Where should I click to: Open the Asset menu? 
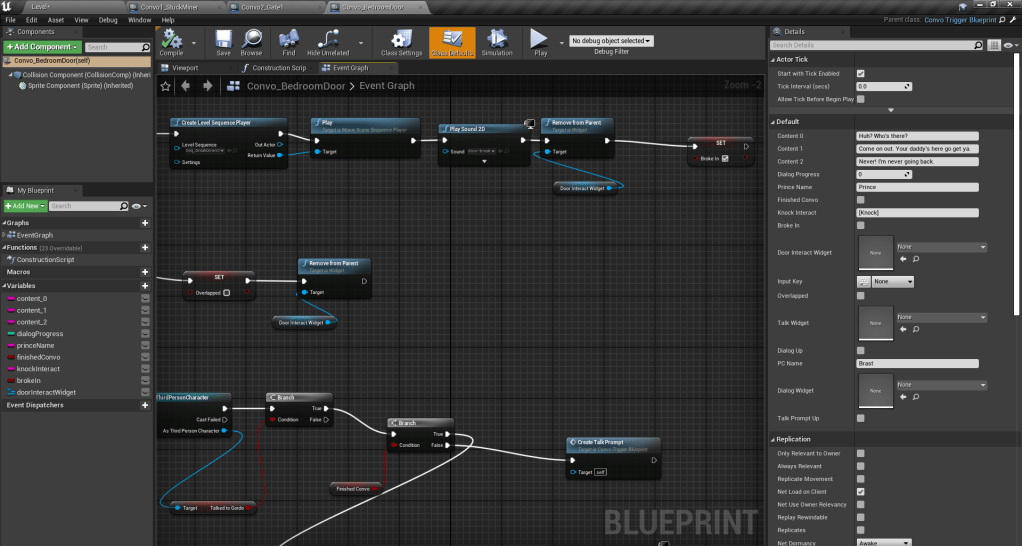[x=56, y=19]
